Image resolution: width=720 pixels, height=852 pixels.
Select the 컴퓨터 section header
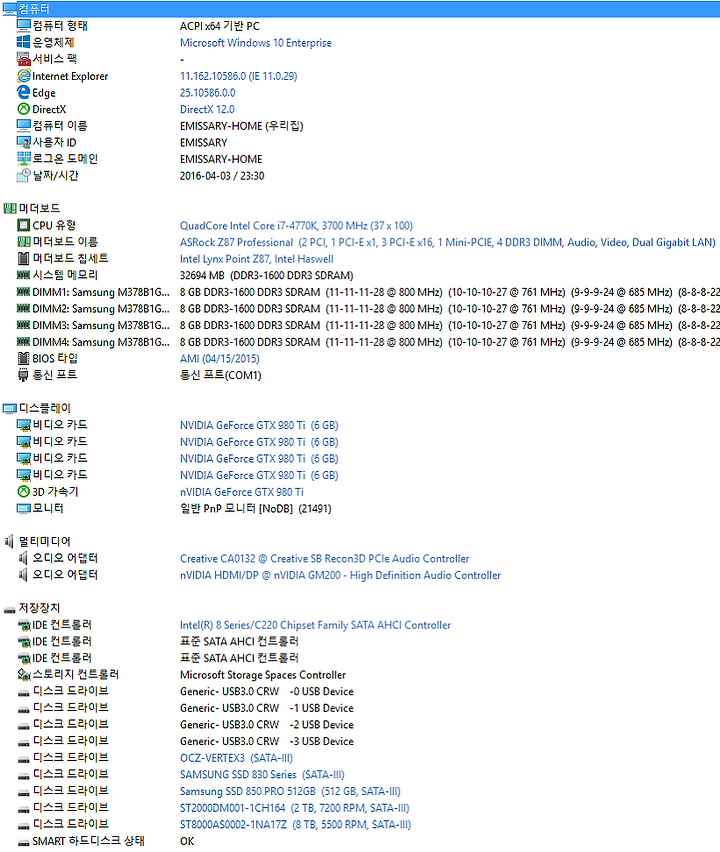tap(360, 9)
